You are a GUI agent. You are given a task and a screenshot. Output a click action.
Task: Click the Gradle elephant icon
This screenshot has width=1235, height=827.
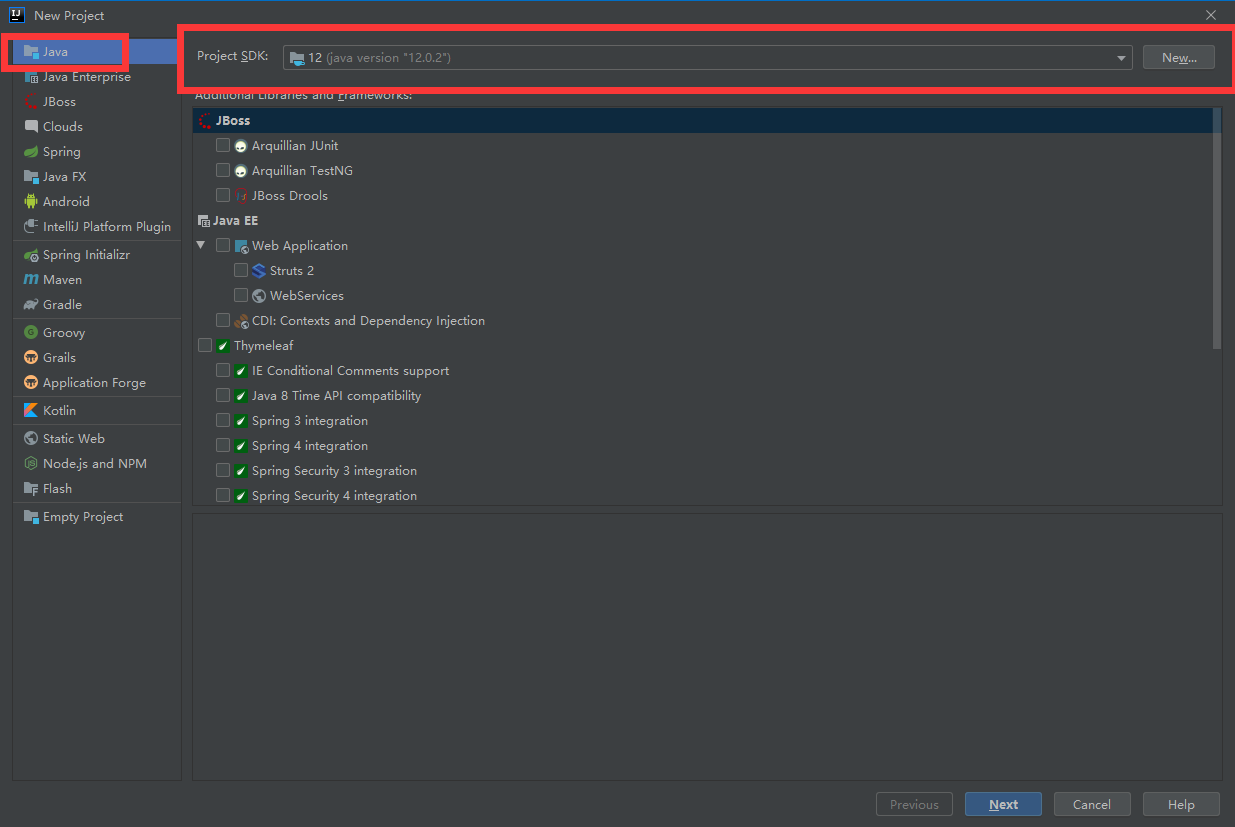[x=31, y=305]
